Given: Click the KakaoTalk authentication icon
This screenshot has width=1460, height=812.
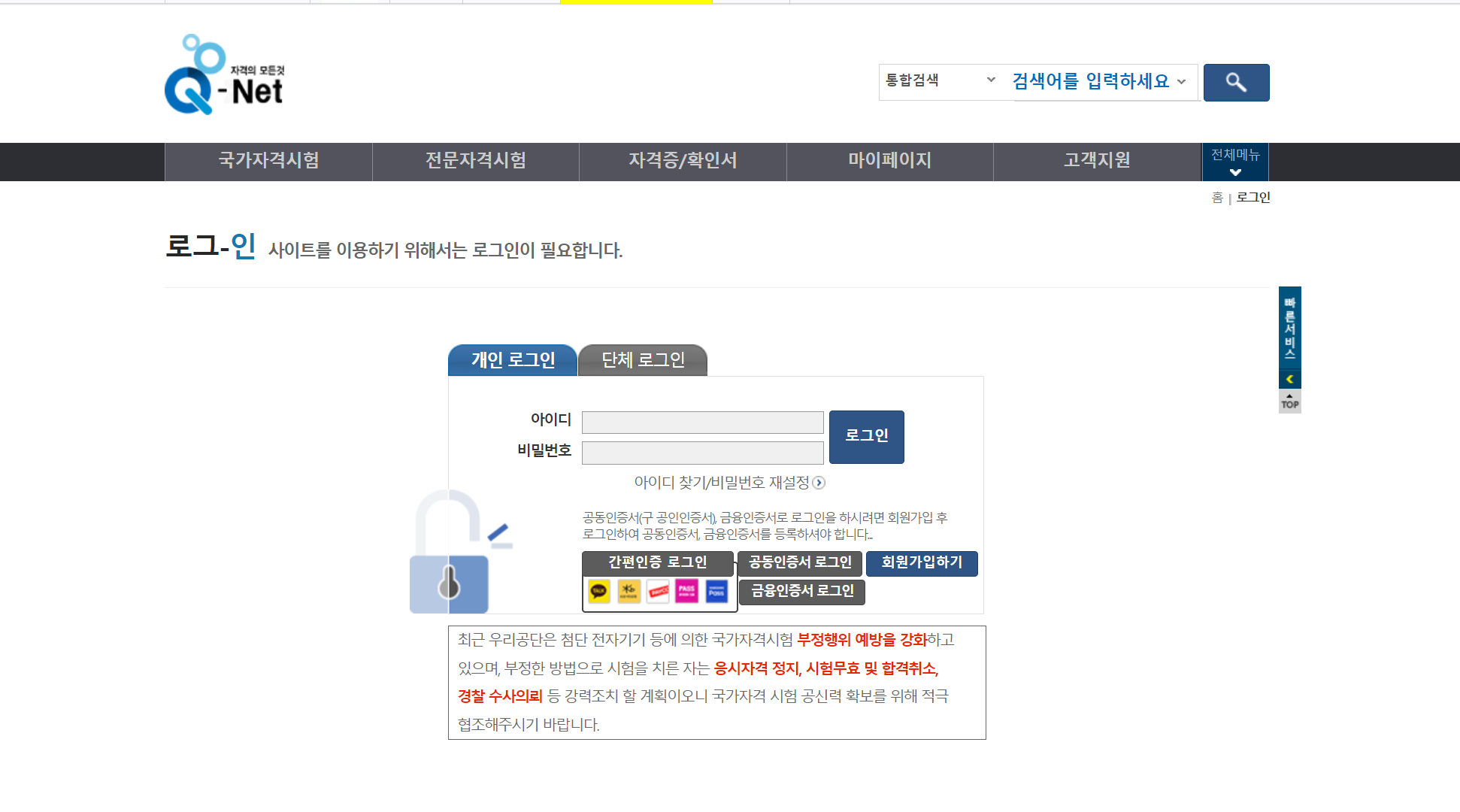Looking at the screenshot, I should 599,592.
